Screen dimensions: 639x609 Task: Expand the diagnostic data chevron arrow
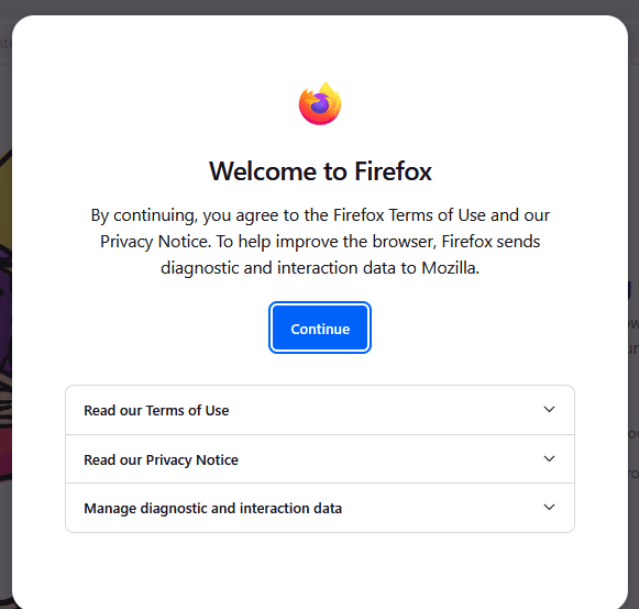point(549,507)
